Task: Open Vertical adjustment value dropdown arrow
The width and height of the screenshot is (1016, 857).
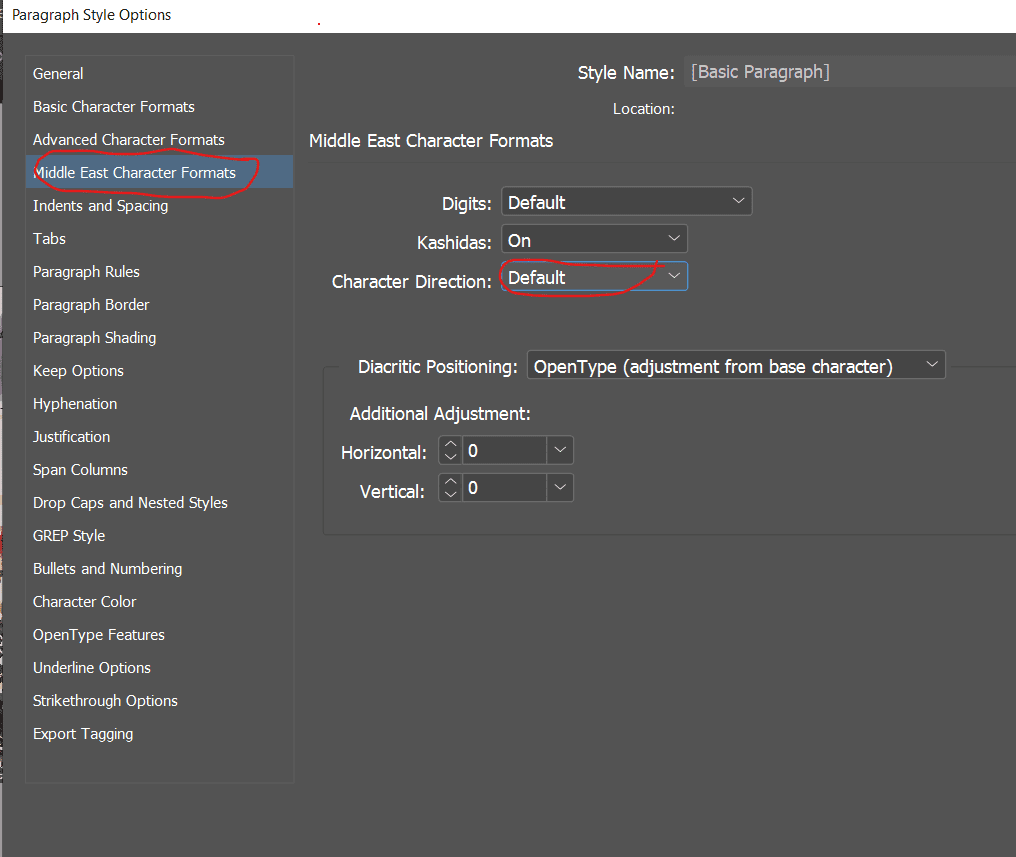Action: tap(560, 488)
